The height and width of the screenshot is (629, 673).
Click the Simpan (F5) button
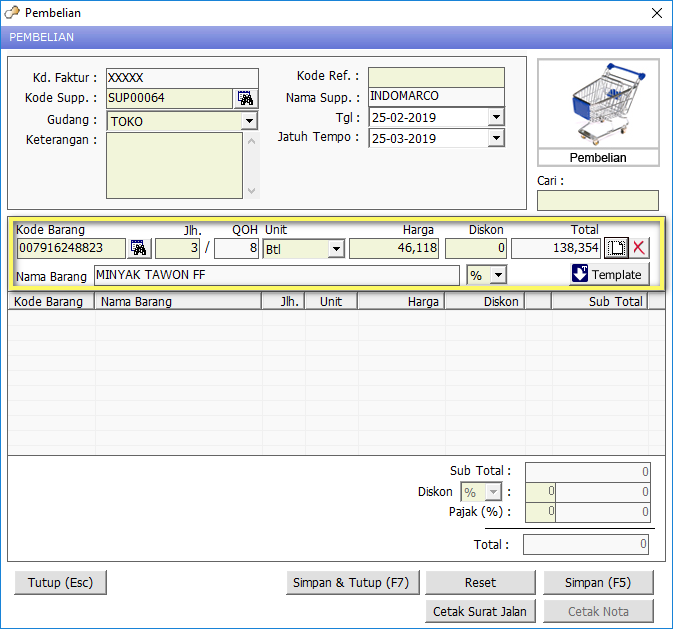point(598,582)
